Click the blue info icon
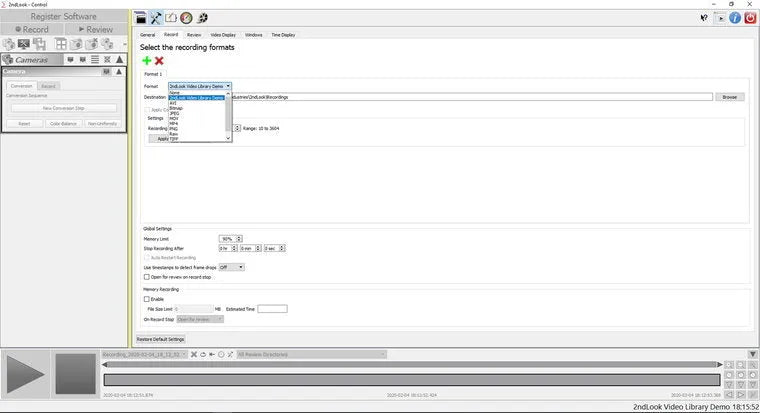Viewport: 760px width, 413px height. pyautogui.click(x=735, y=17)
